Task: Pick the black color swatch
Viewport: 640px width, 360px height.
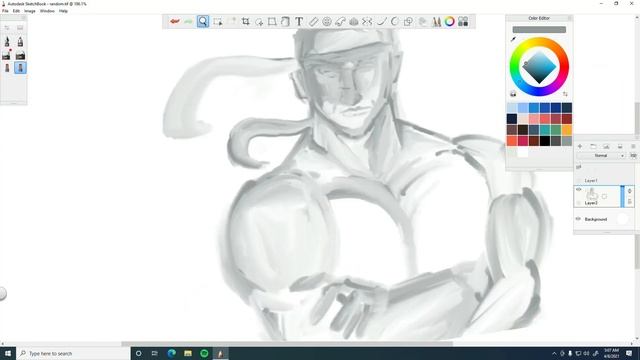Action: click(x=545, y=141)
